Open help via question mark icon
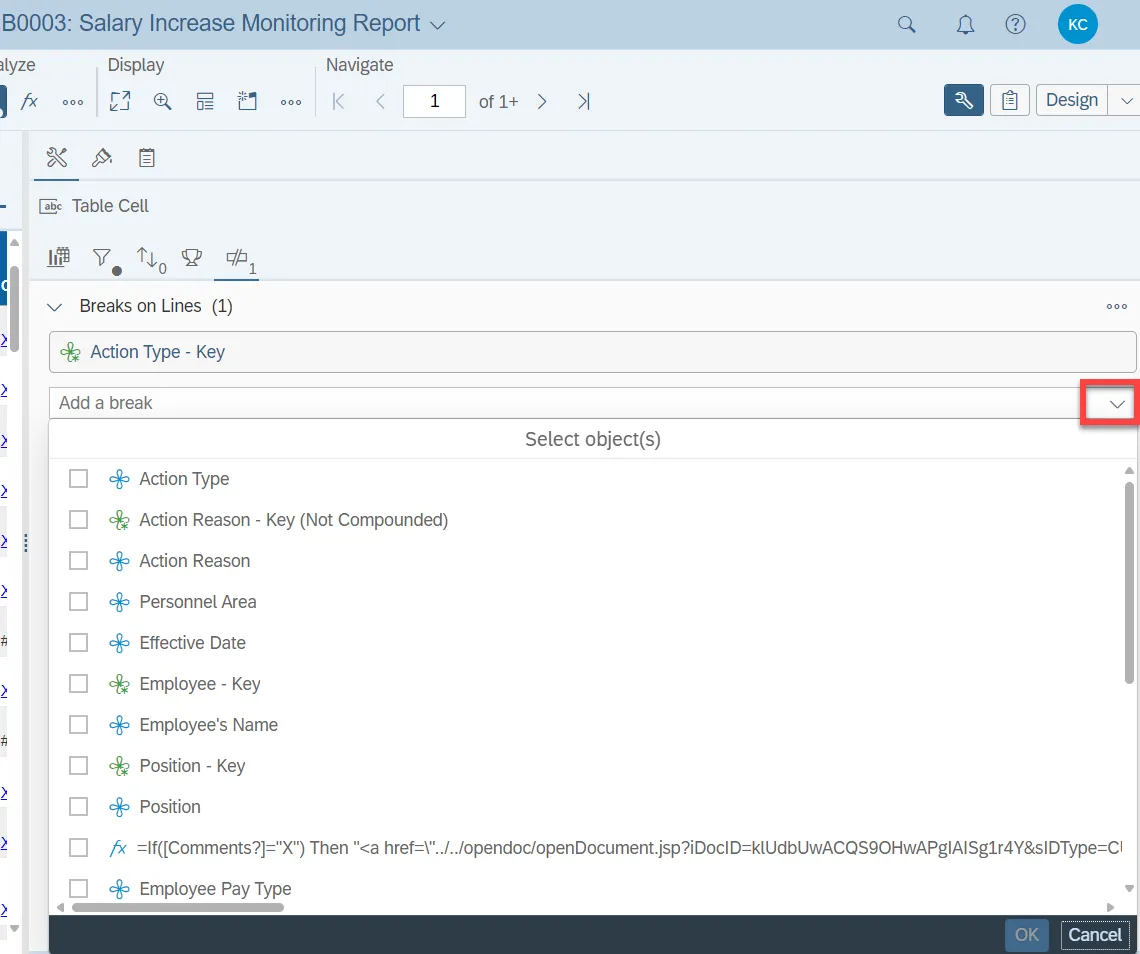1140x954 pixels. coord(1015,25)
